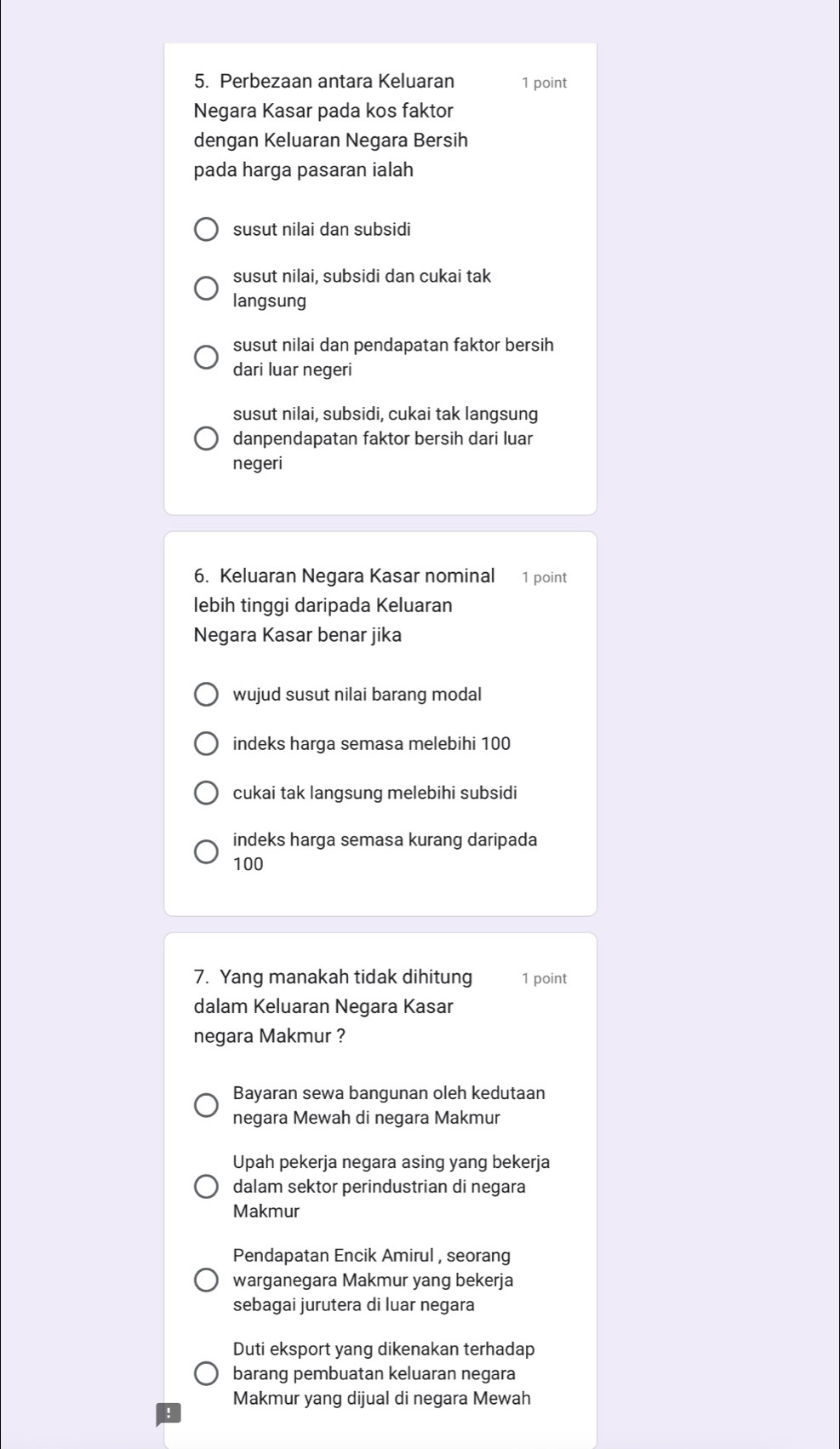Select 'Pendapatan Encik Amirul' option
840x1449 pixels.
coord(206,1280)
